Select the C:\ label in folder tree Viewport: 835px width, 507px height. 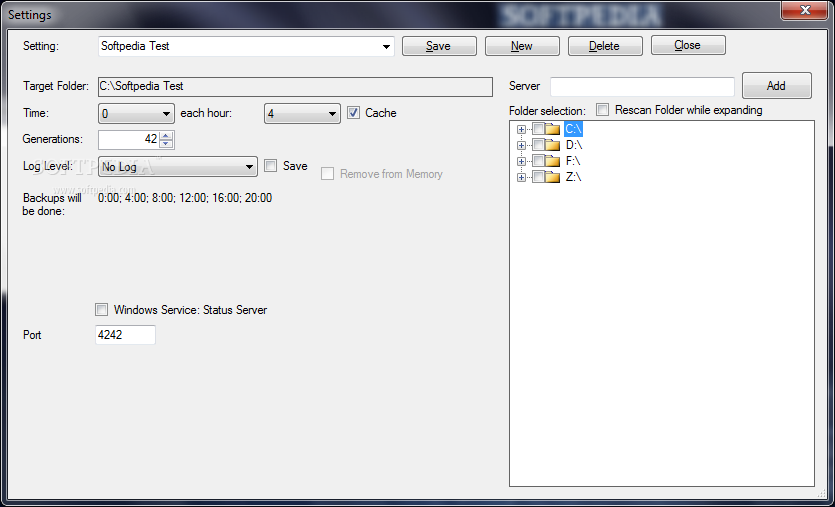pos(573,129)
